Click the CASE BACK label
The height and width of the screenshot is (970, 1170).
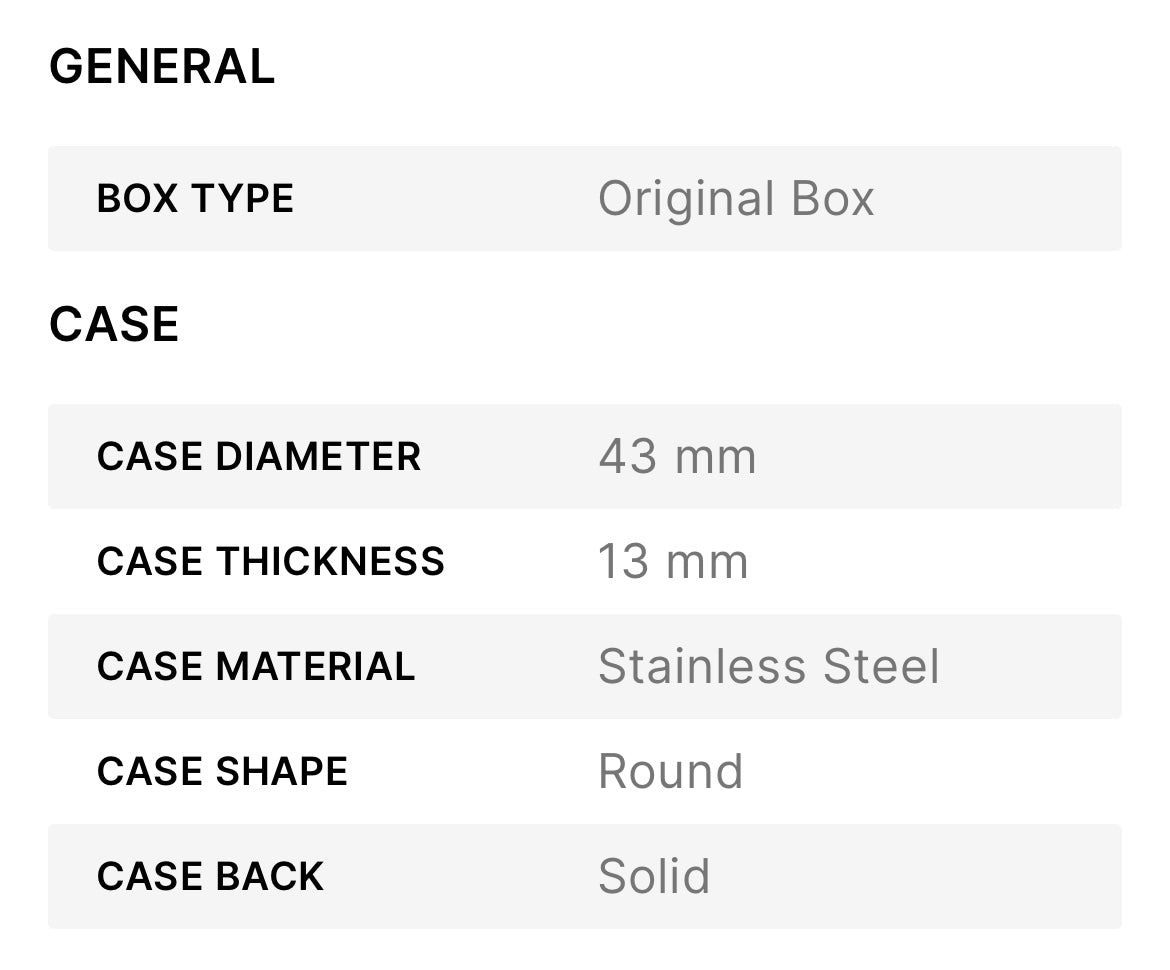[210, 877]
